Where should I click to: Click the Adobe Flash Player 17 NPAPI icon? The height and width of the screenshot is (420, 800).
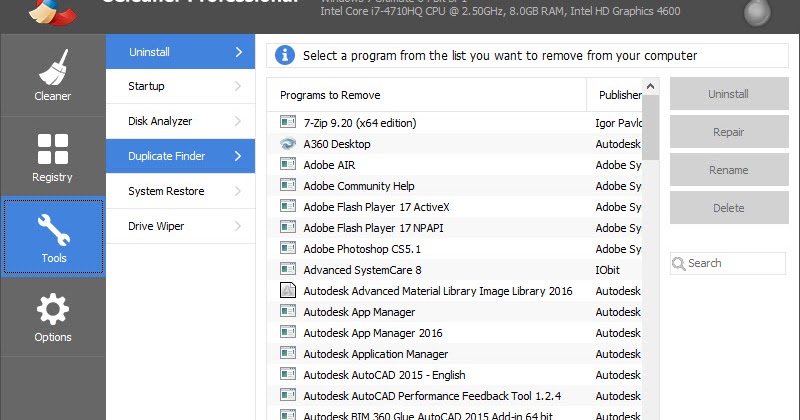[288, 227]
